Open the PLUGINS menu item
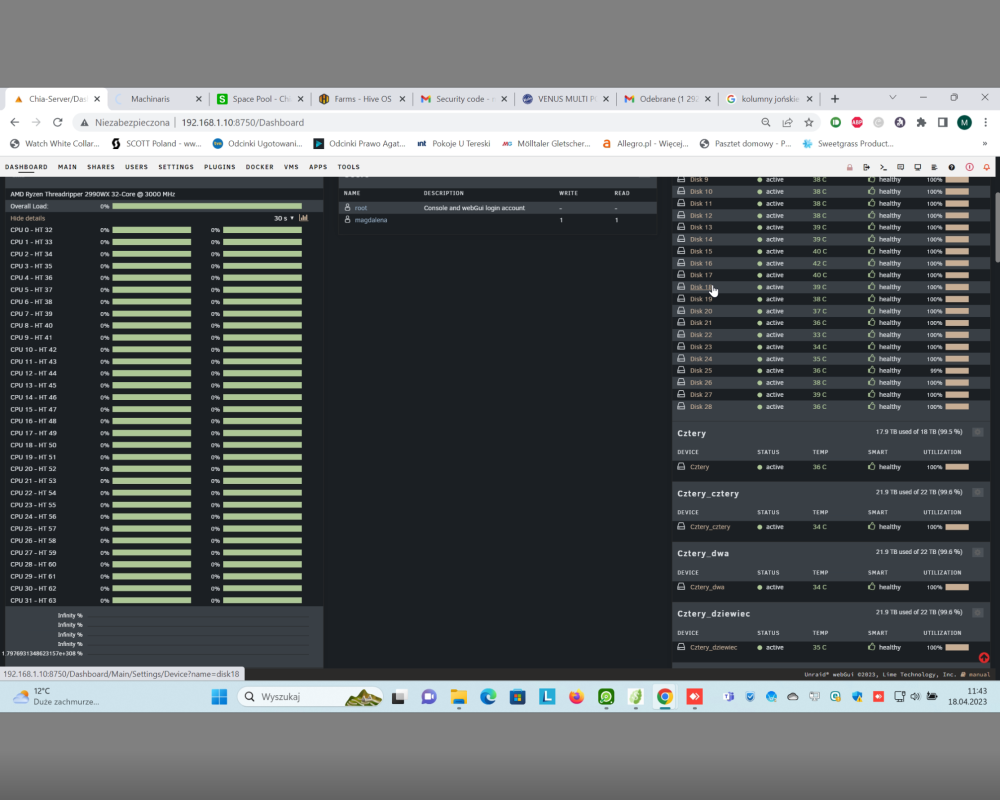 (x=220, y=167)
